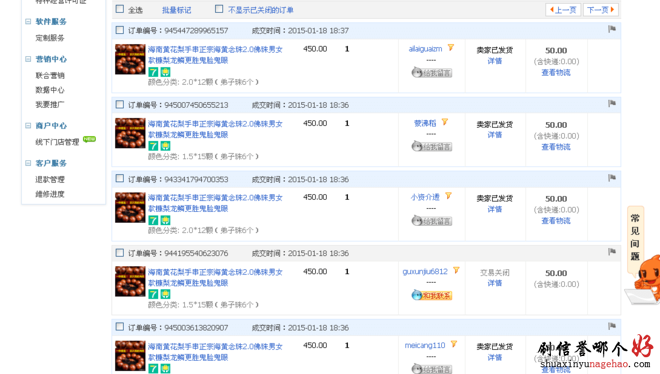Click 批量标记 batch mark link

(176, 10)
